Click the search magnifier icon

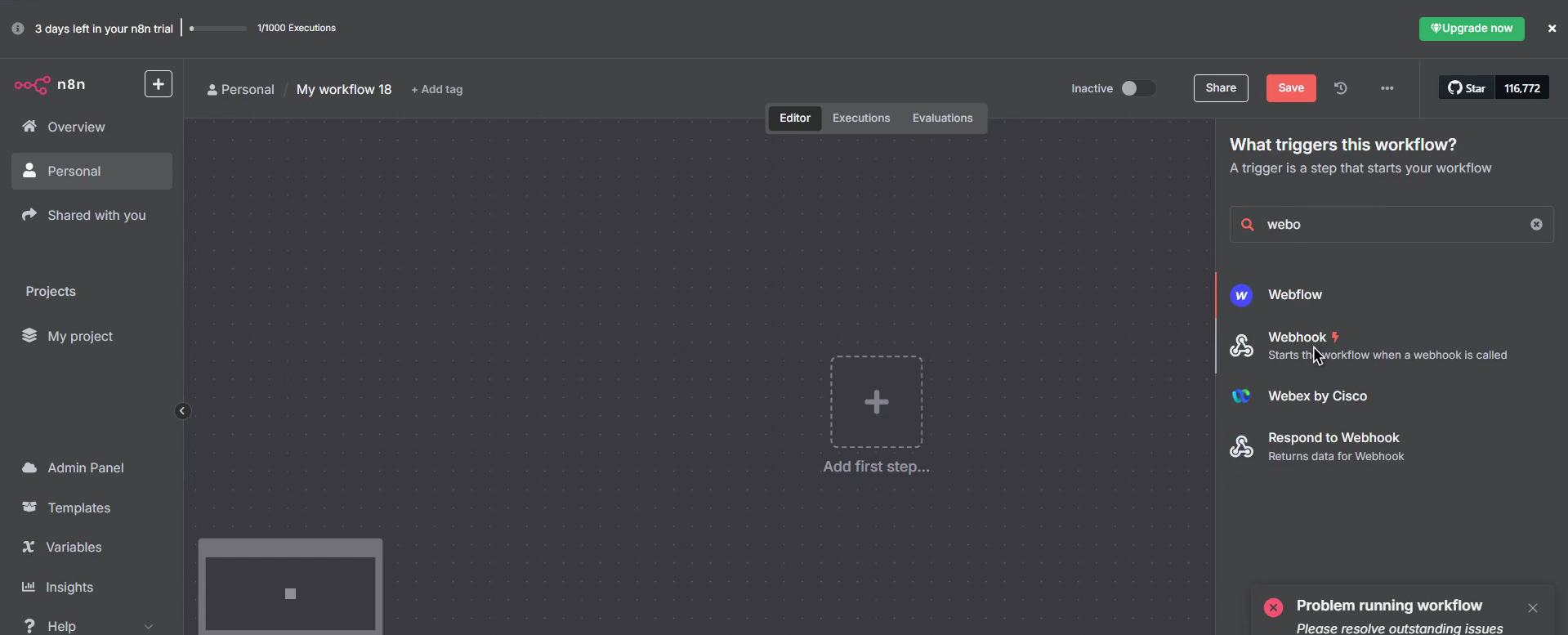[x=1247, y=225]
